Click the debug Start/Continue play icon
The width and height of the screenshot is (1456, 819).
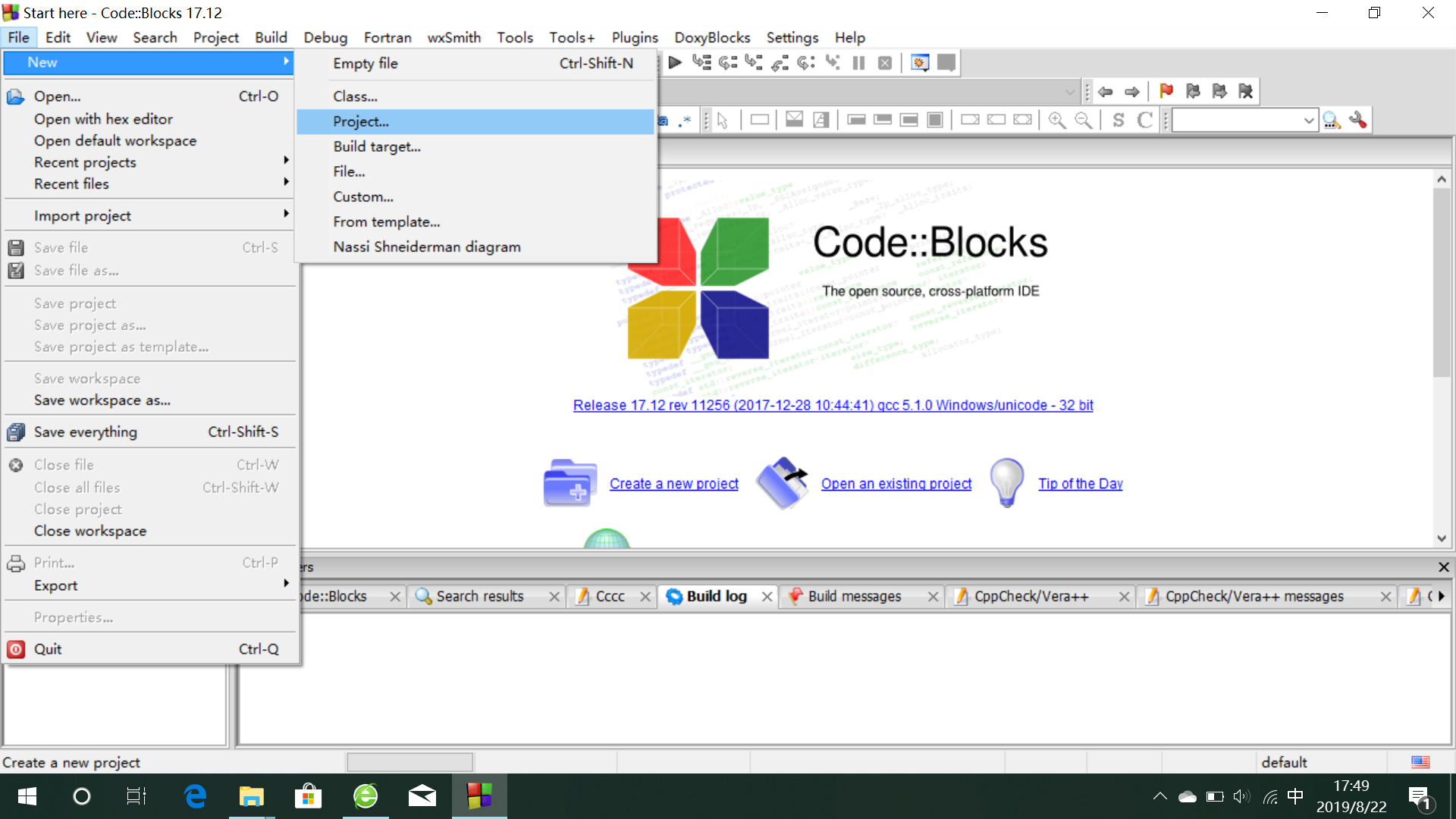point(675,63)
